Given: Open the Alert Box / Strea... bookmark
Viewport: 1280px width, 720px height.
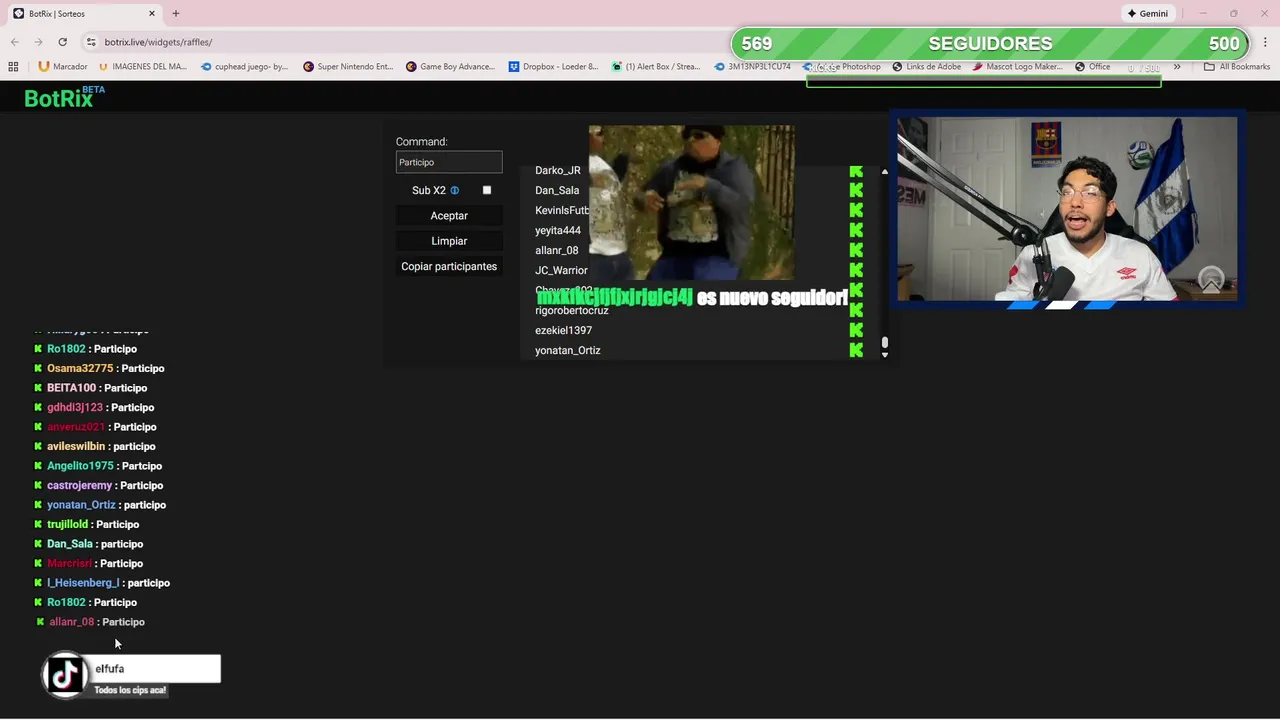Looking at the screenshot, I should pyautogui.click(x=656, y=67).
